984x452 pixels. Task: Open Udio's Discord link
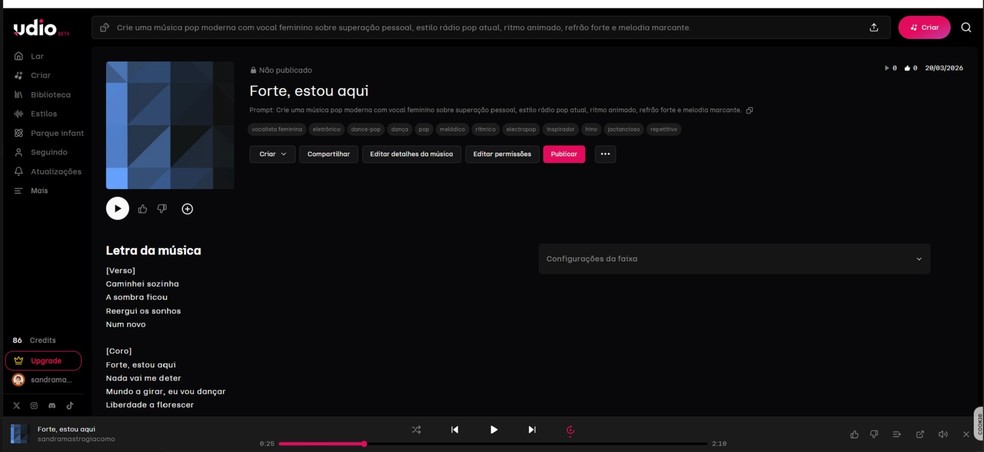click(x=52, y=406)
